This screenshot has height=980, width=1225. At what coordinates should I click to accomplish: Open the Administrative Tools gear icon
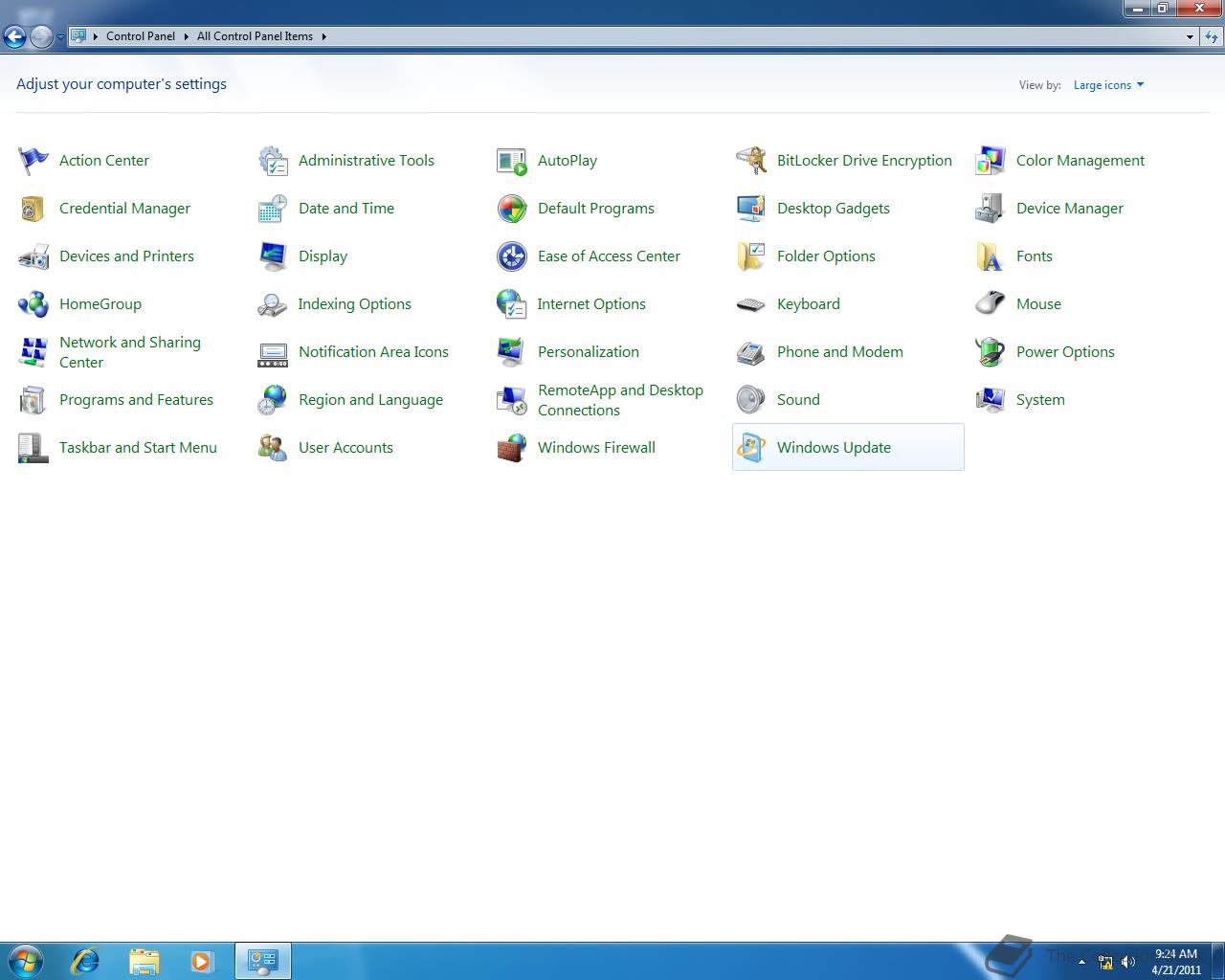(x=273, y=161)
